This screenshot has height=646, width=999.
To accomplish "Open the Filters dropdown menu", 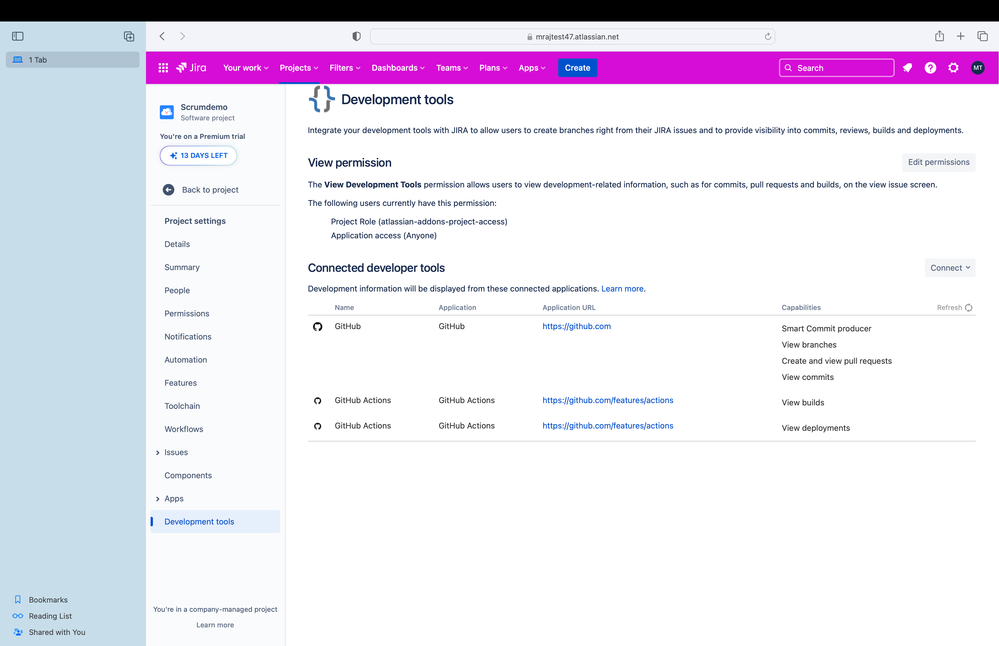I will click(345, 68).
